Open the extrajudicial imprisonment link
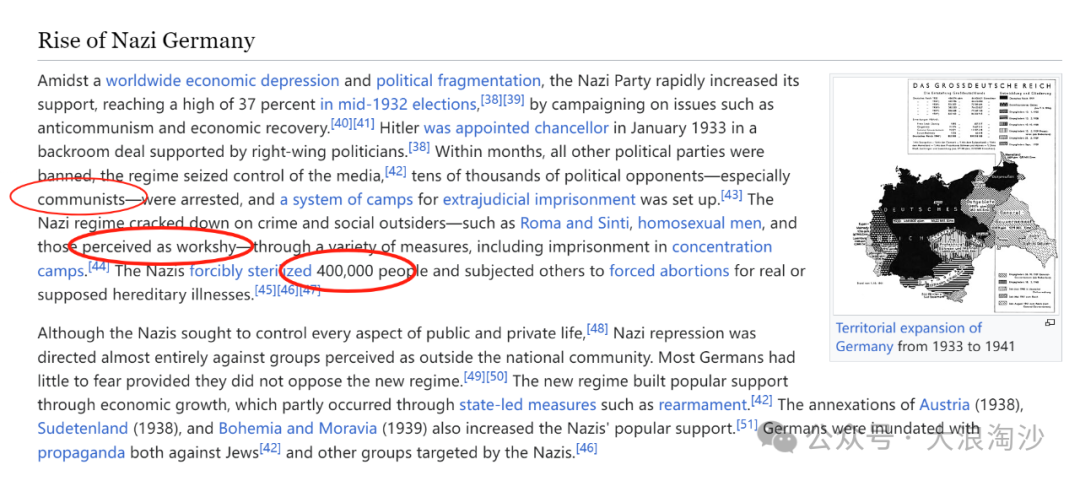The width and height of the screenshot is (1080, 481). click(539, 200)
